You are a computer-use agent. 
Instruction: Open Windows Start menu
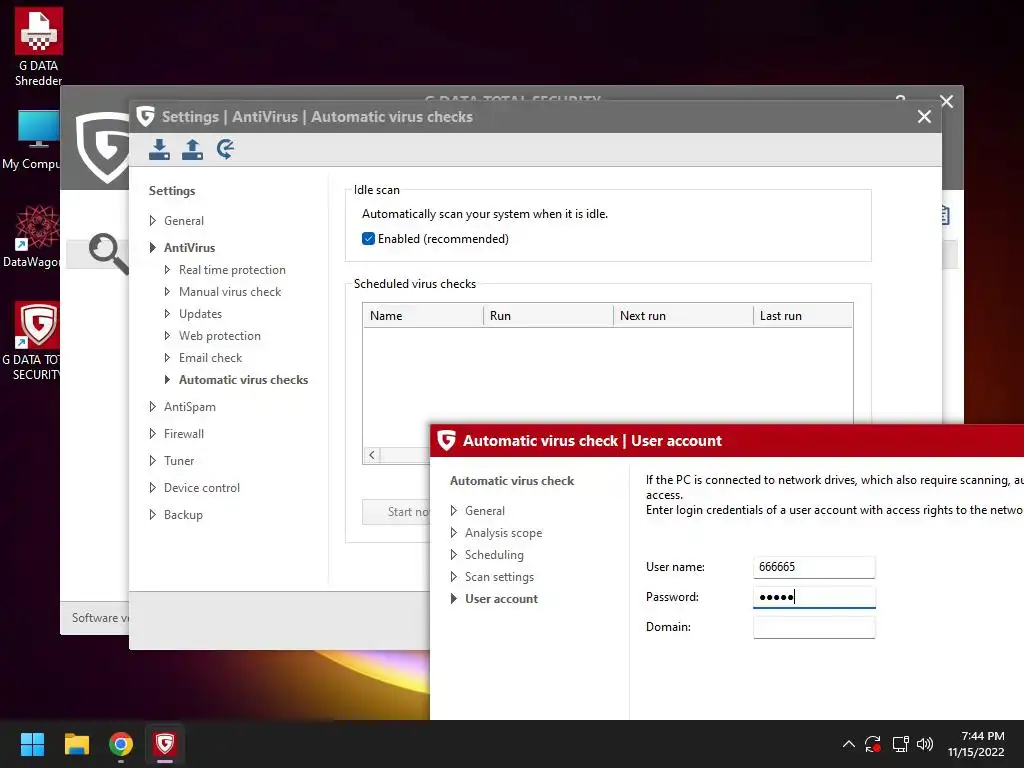click(x=32, y=744)
